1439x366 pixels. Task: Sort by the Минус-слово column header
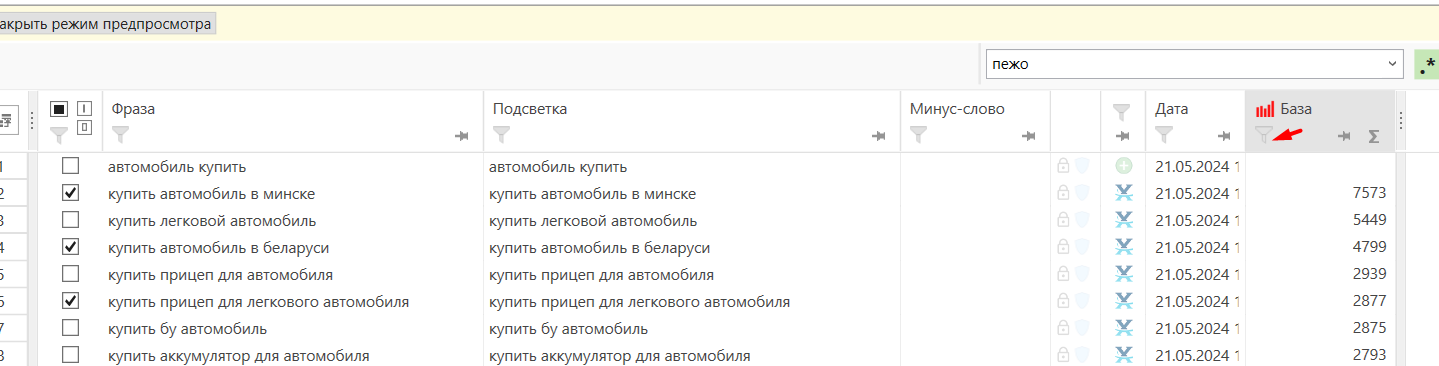point(957,108)
